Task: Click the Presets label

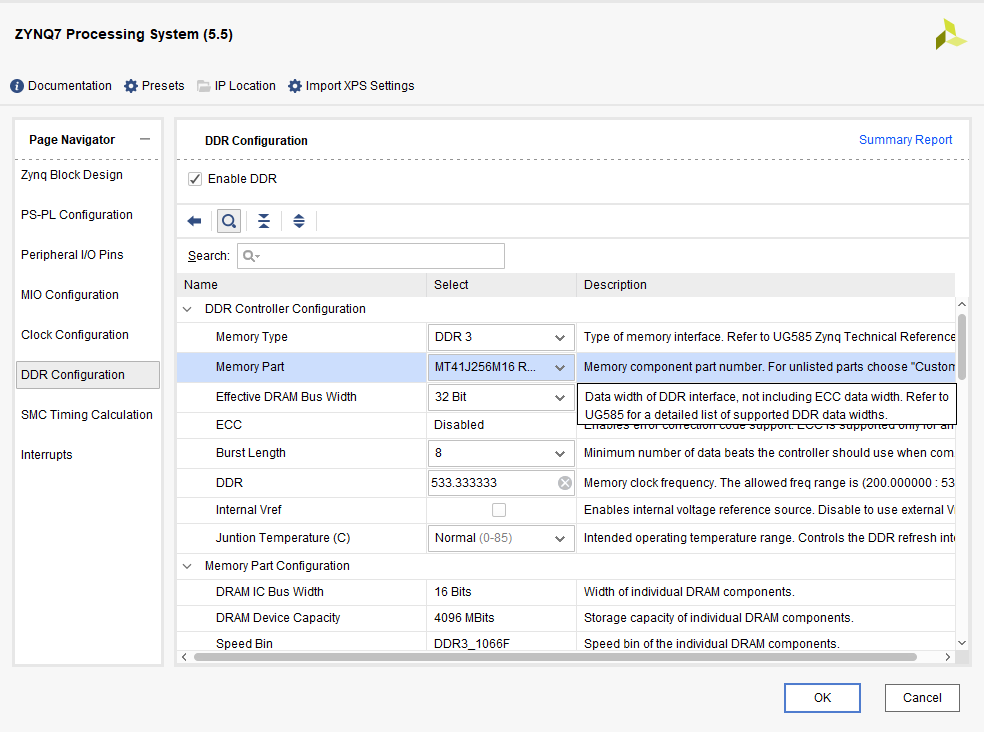Action: tap(163, 86)
